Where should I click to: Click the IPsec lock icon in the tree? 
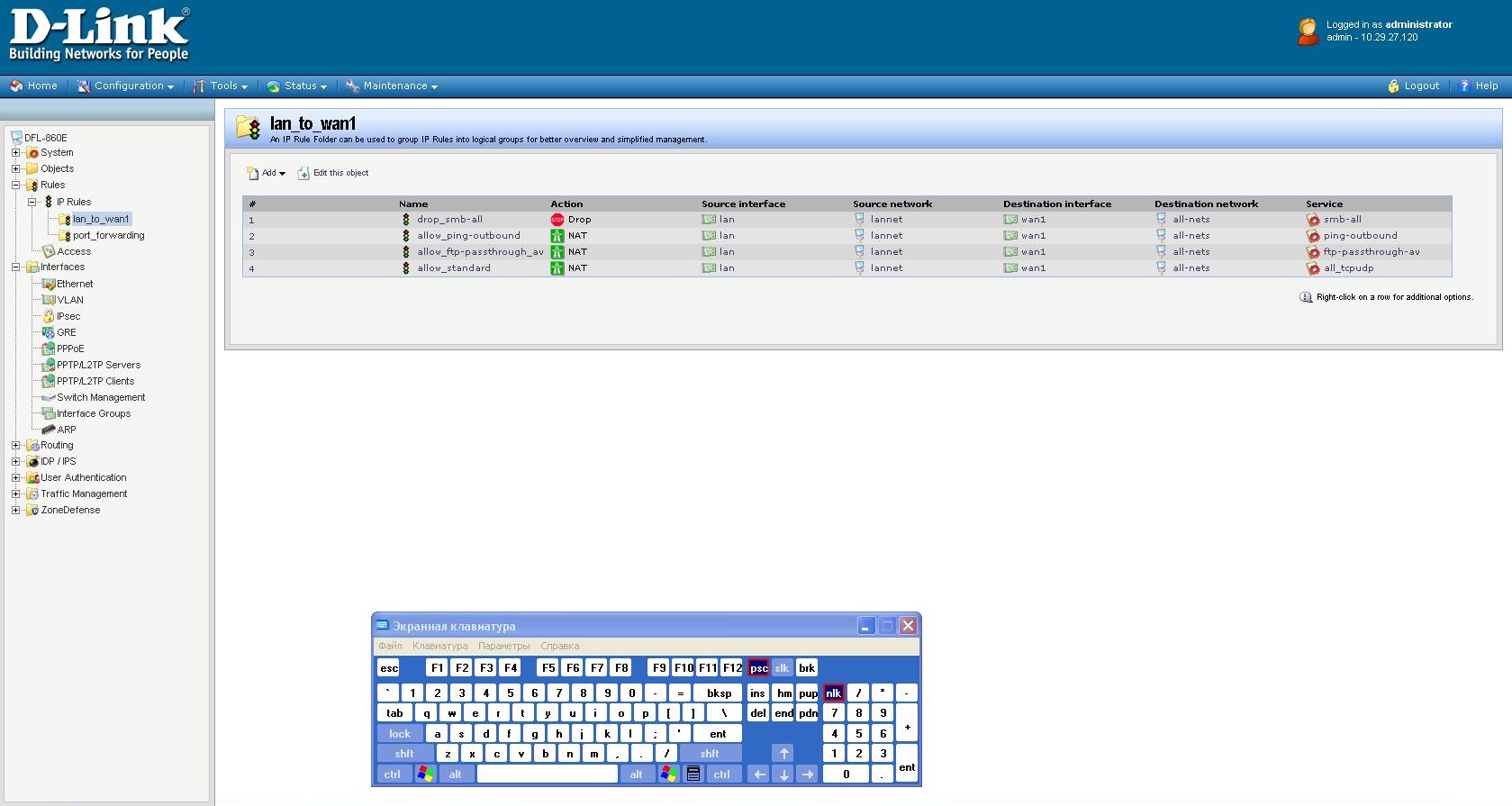pos(49,316)
